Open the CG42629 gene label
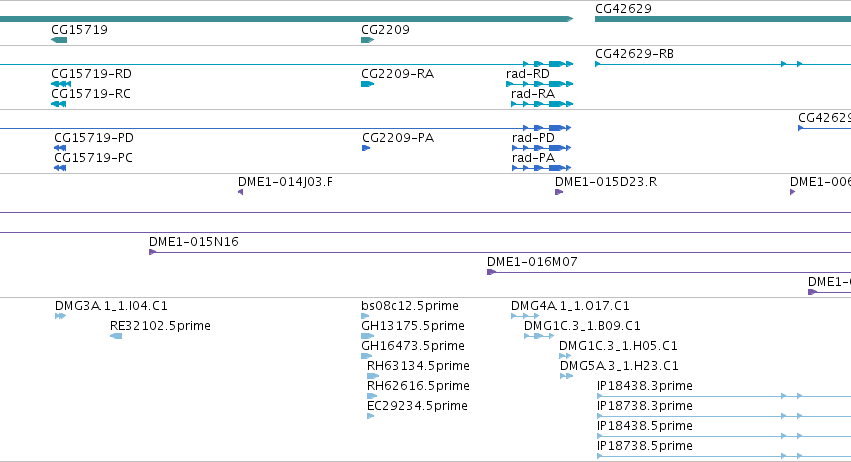This screenshot has width=851, height=462. (623, 9)
